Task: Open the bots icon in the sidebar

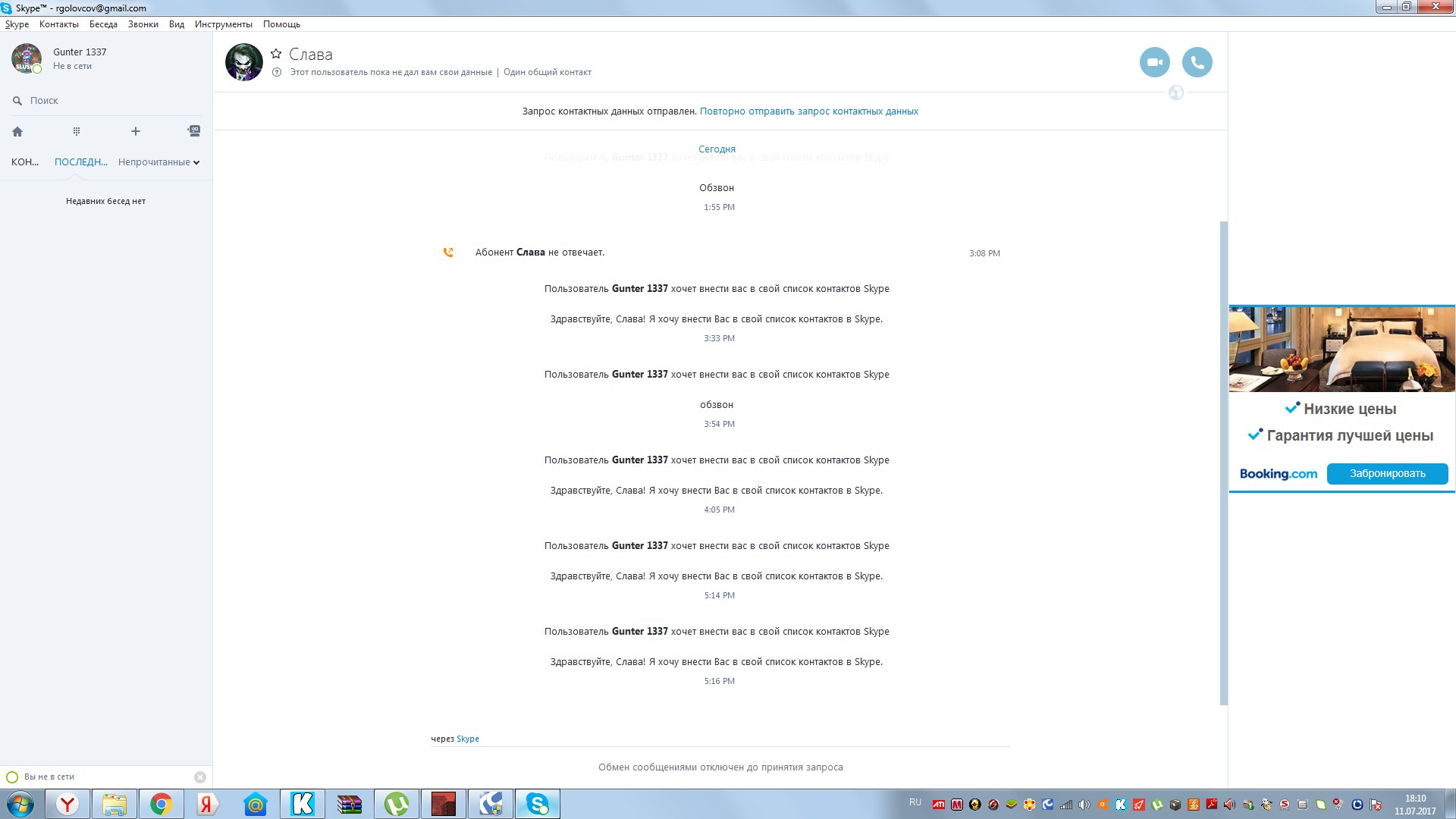Action: 194,131
